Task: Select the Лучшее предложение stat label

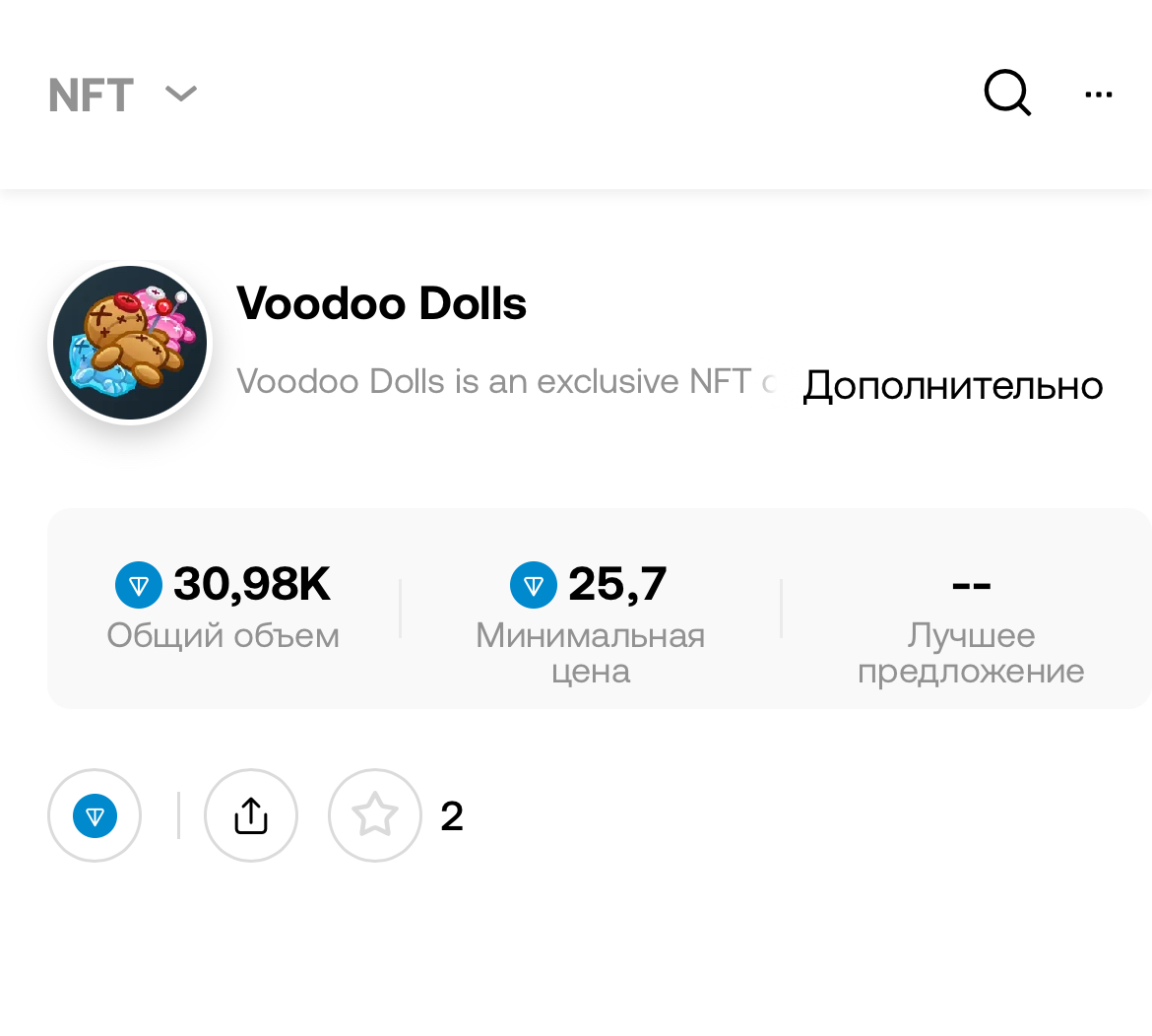Action: (x=971, y=653)
